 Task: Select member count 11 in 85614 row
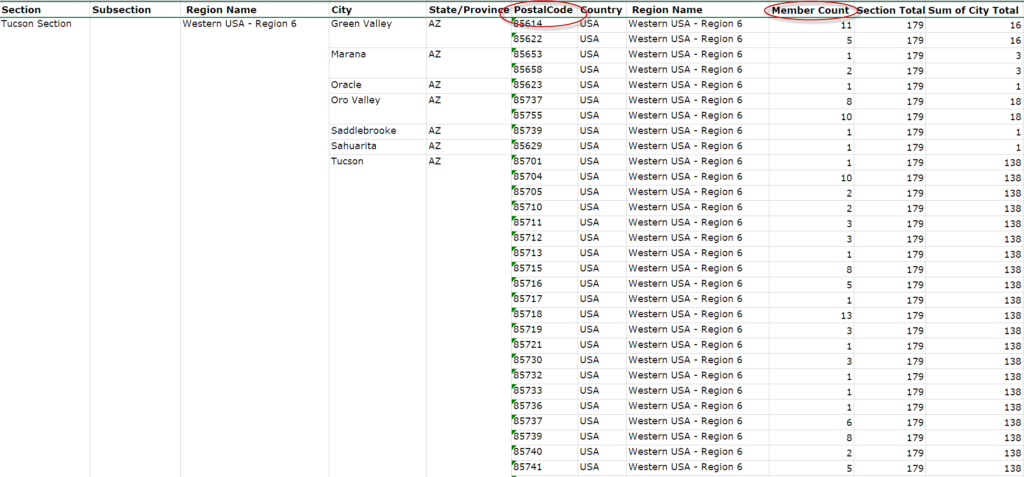[x=846, y=25]
